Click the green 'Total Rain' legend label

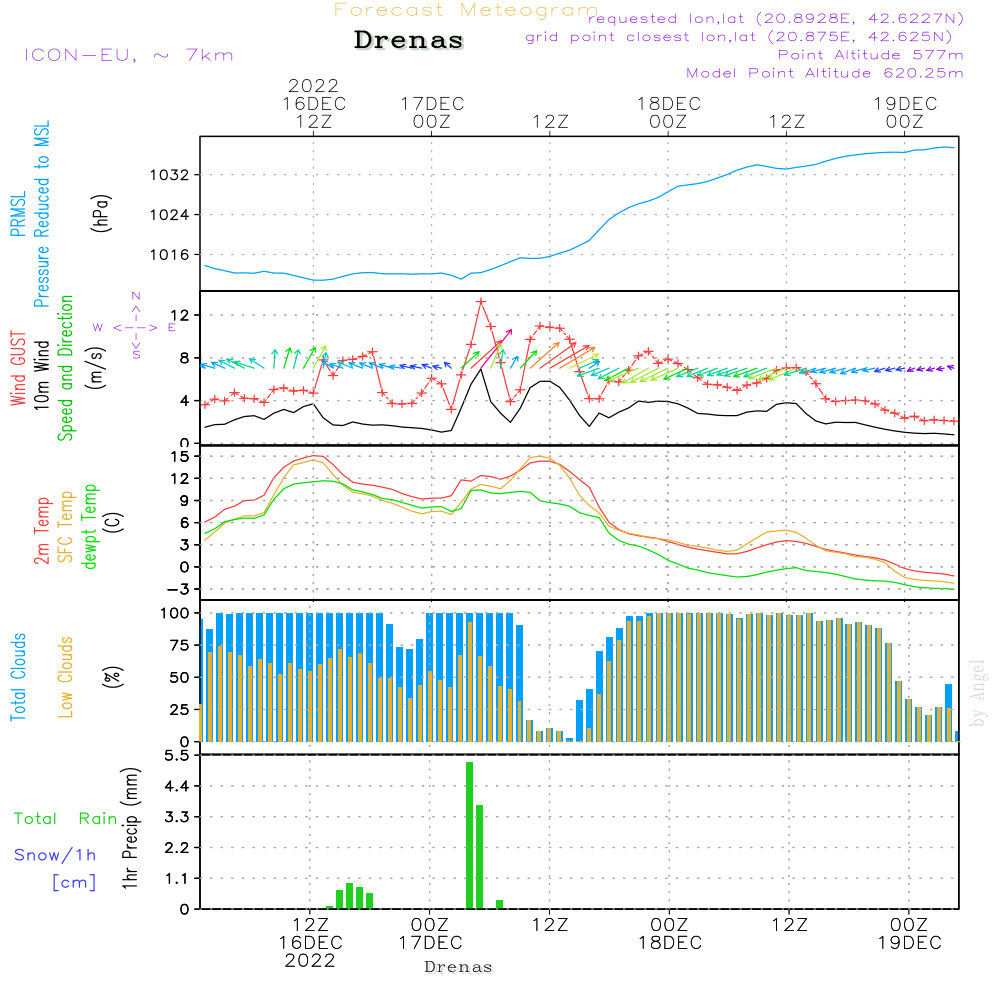pyautogui.click(x=66, y=819)
